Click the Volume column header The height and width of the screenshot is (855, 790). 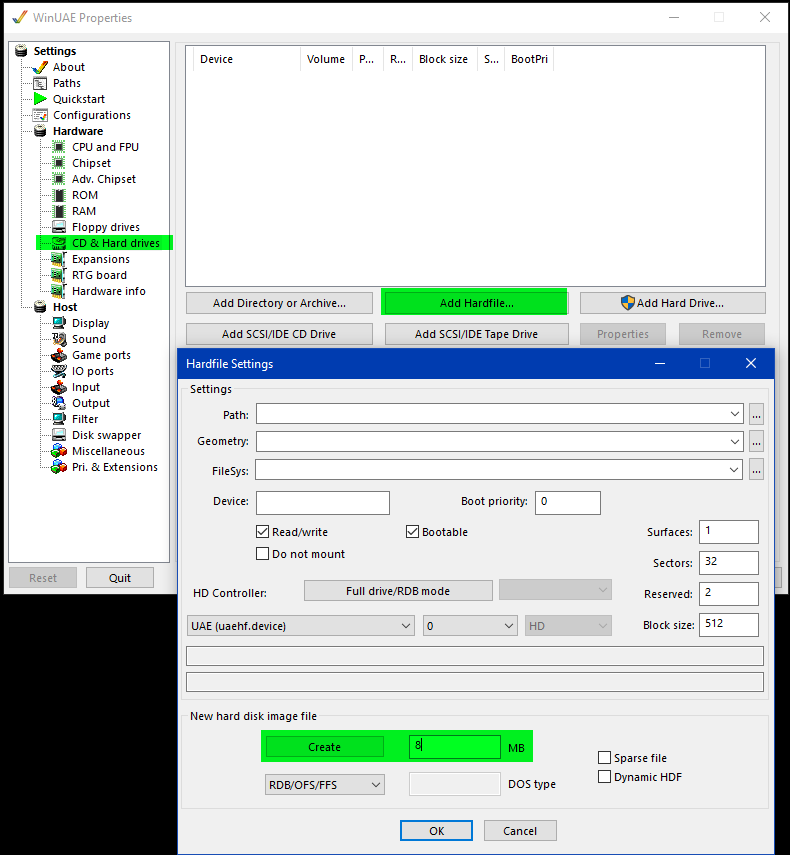(325, 59)
